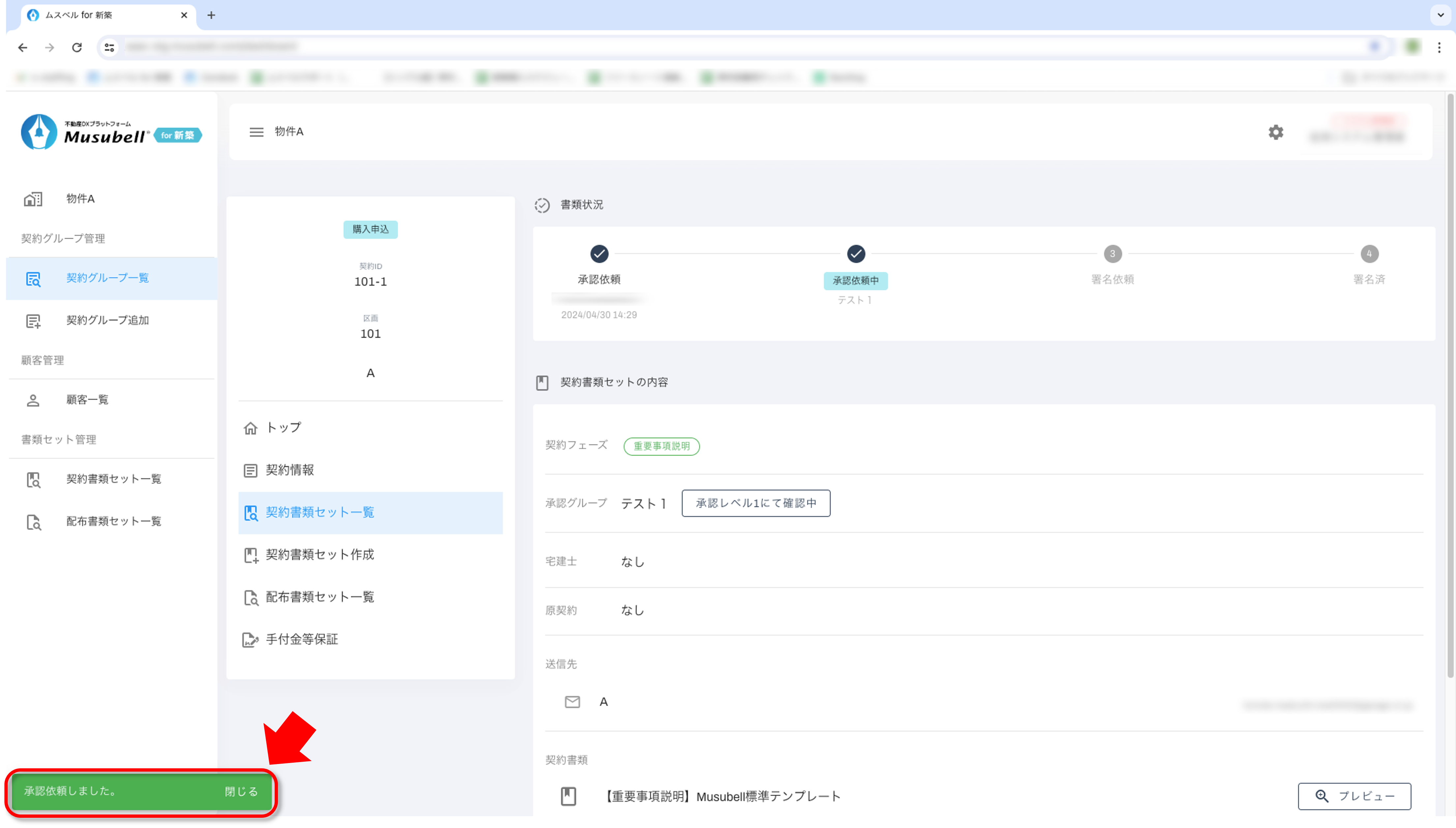Click the hamburger menu icon beside 物件A
Screen dimensions: 1456x828
(x=256, y=132)
